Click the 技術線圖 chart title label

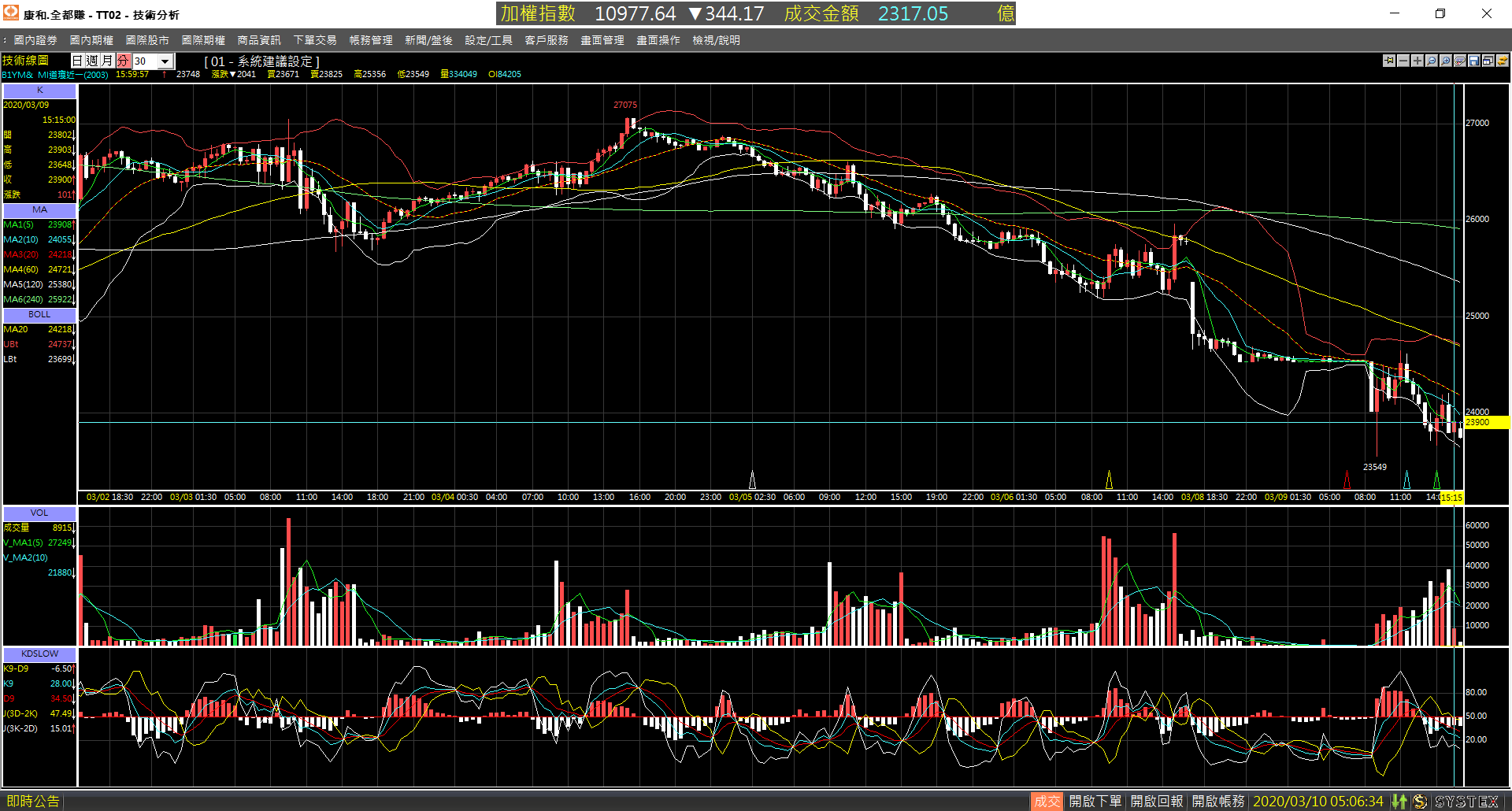point(25,61)
